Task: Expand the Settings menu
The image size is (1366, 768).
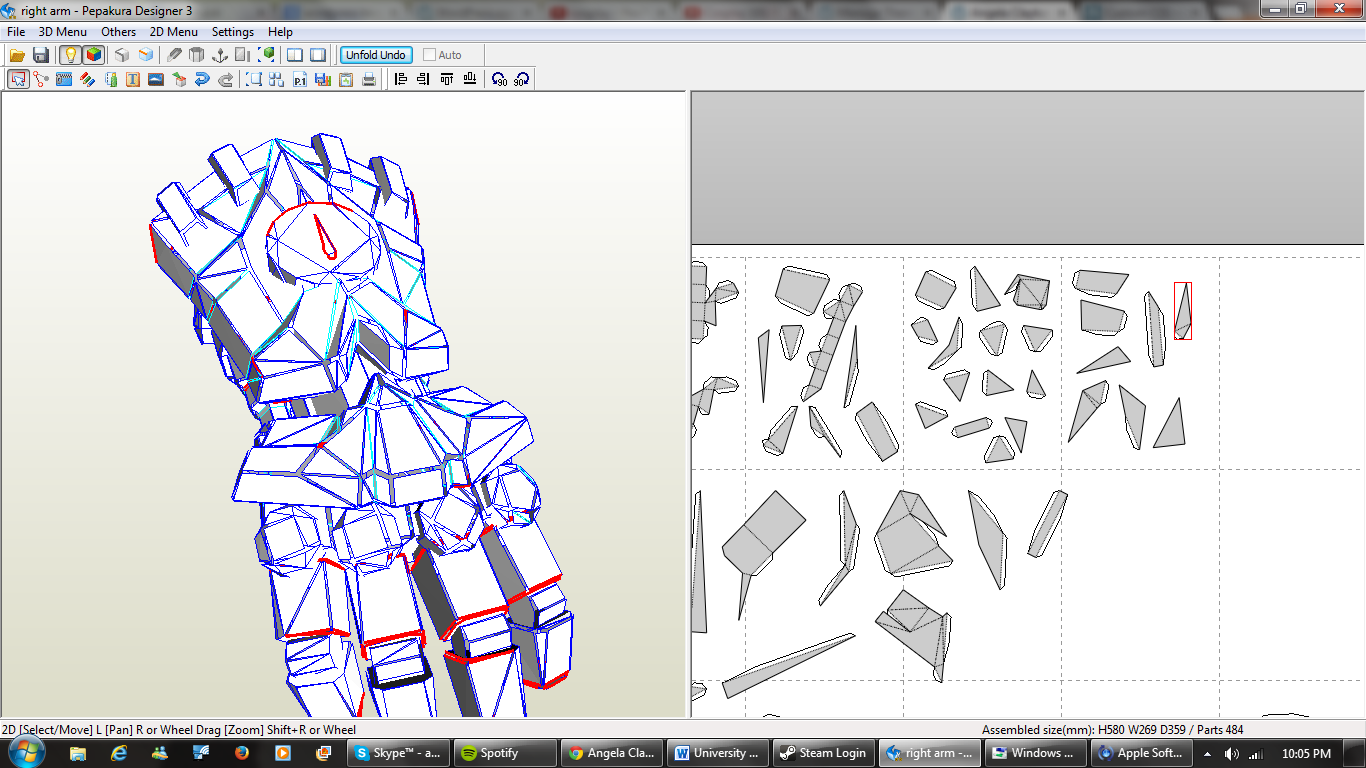Action: [232, 32]
